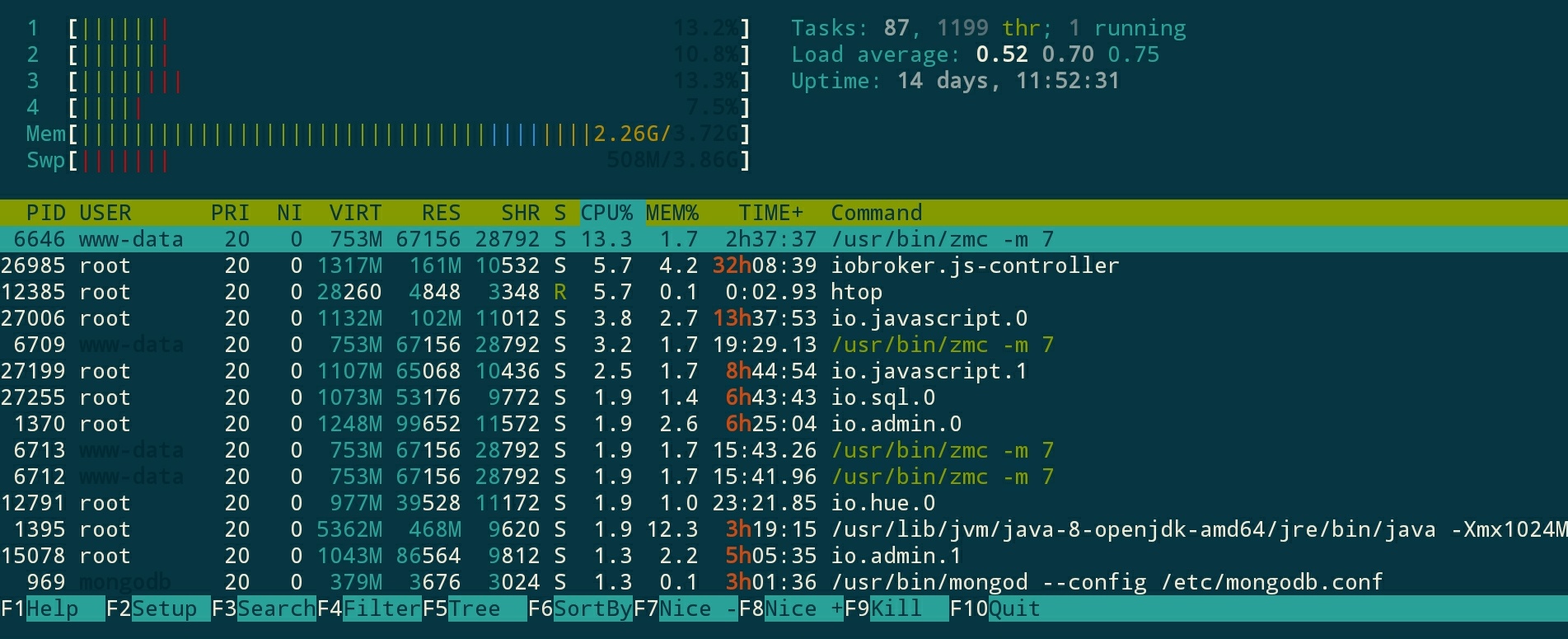Screen dimensions: 1568x639
Task: Click the CPU 1 usage meter
Action: (388, 29)
